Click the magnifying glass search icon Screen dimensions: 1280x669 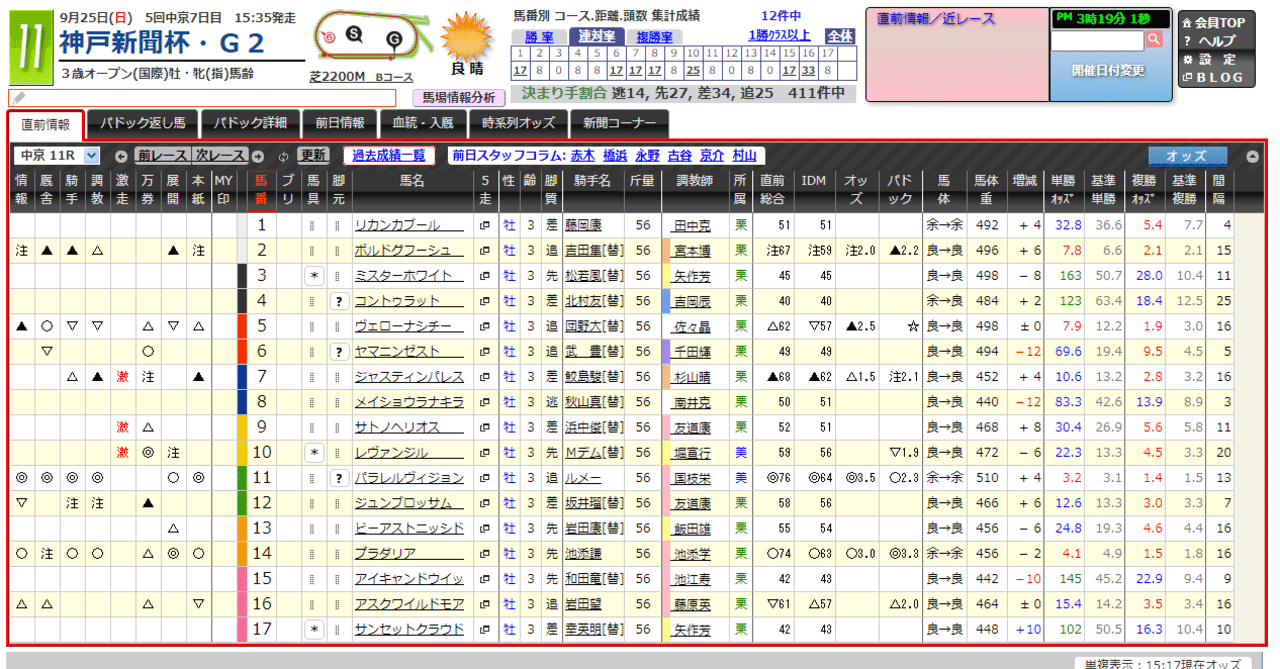coord(1153,41)
